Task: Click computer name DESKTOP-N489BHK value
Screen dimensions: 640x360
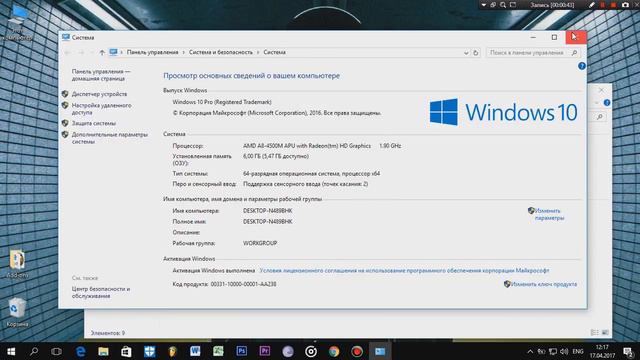Action: click(268, 211)
